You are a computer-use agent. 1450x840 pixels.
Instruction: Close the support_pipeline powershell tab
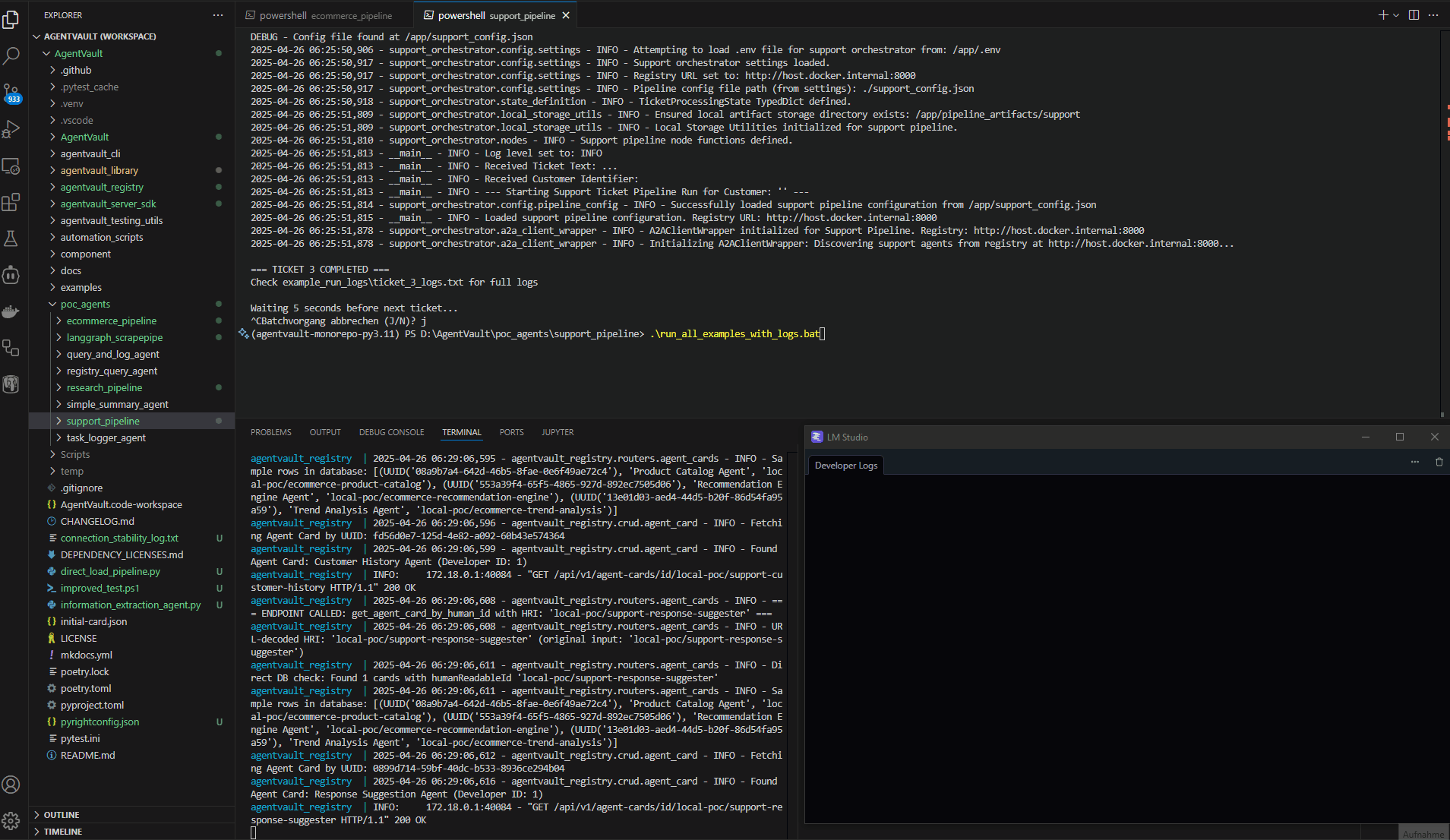pos(566,15)
